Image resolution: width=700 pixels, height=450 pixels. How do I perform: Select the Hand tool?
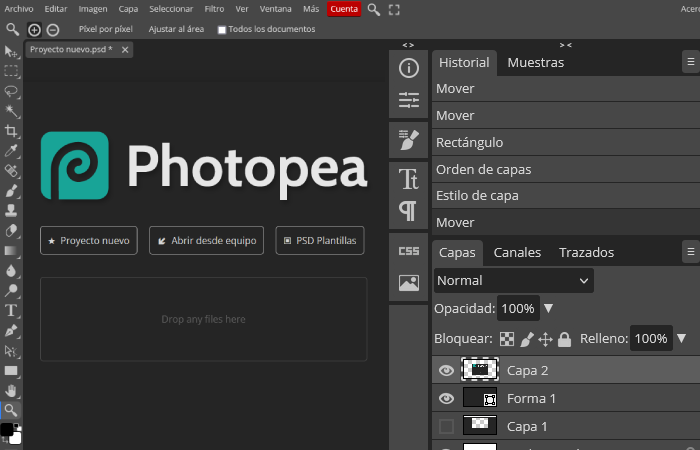(x=11, y=391)
